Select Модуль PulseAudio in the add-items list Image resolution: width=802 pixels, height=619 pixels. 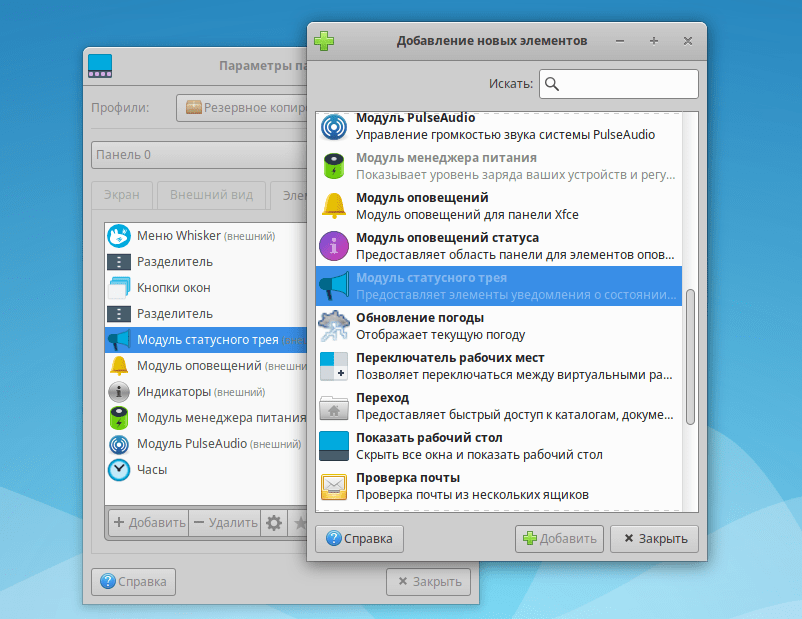[x=499, y=126]
